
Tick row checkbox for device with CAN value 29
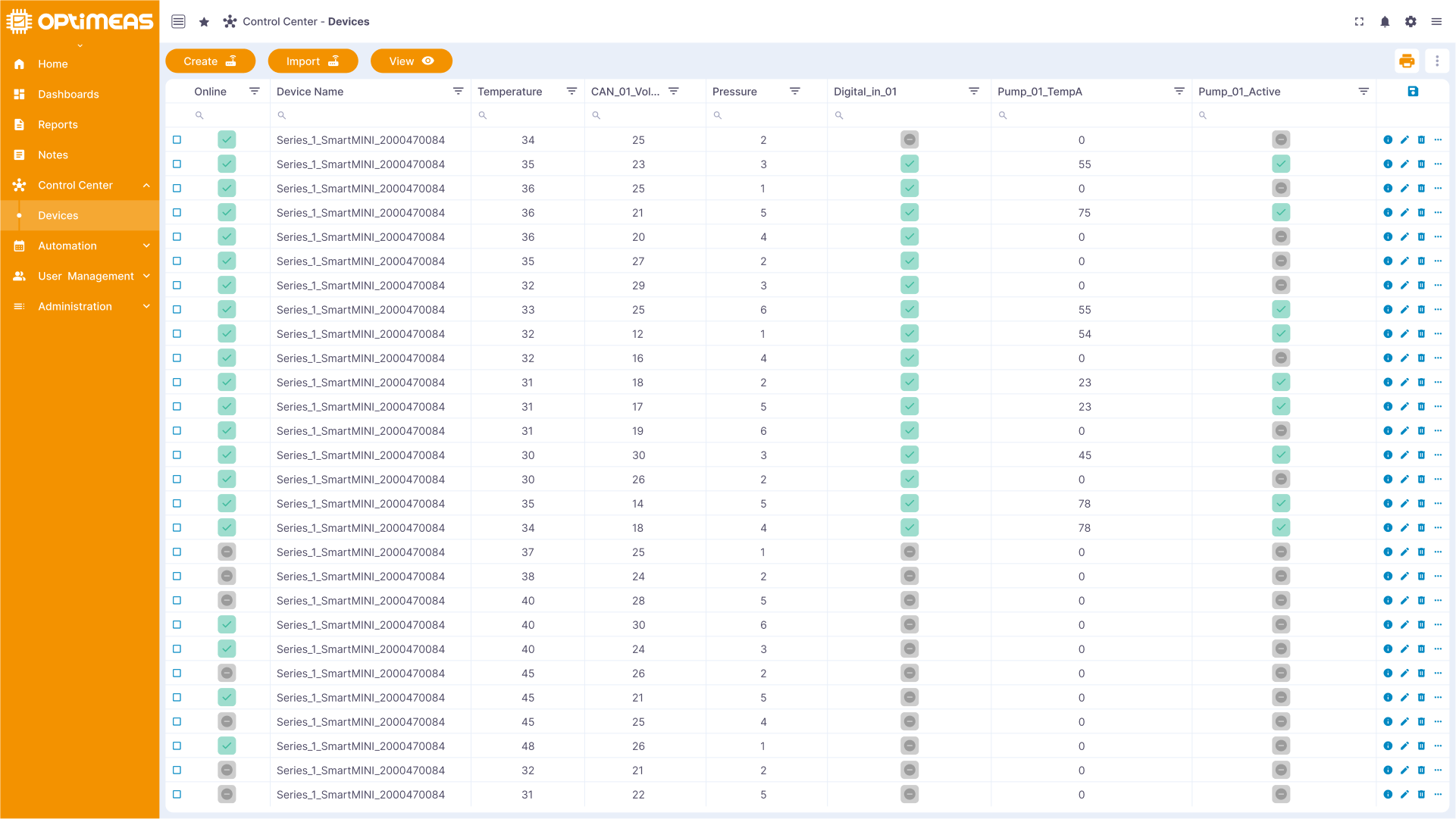point(177,286)
